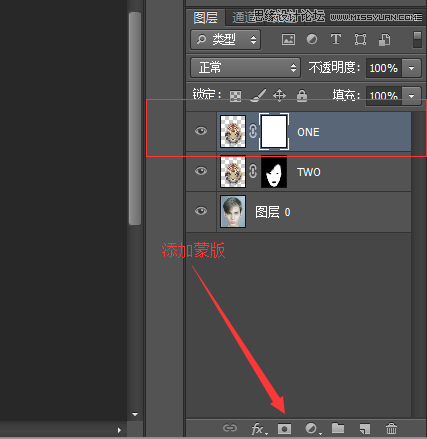
Task: Switch to the 通道 tab
Action: point(245,18)
